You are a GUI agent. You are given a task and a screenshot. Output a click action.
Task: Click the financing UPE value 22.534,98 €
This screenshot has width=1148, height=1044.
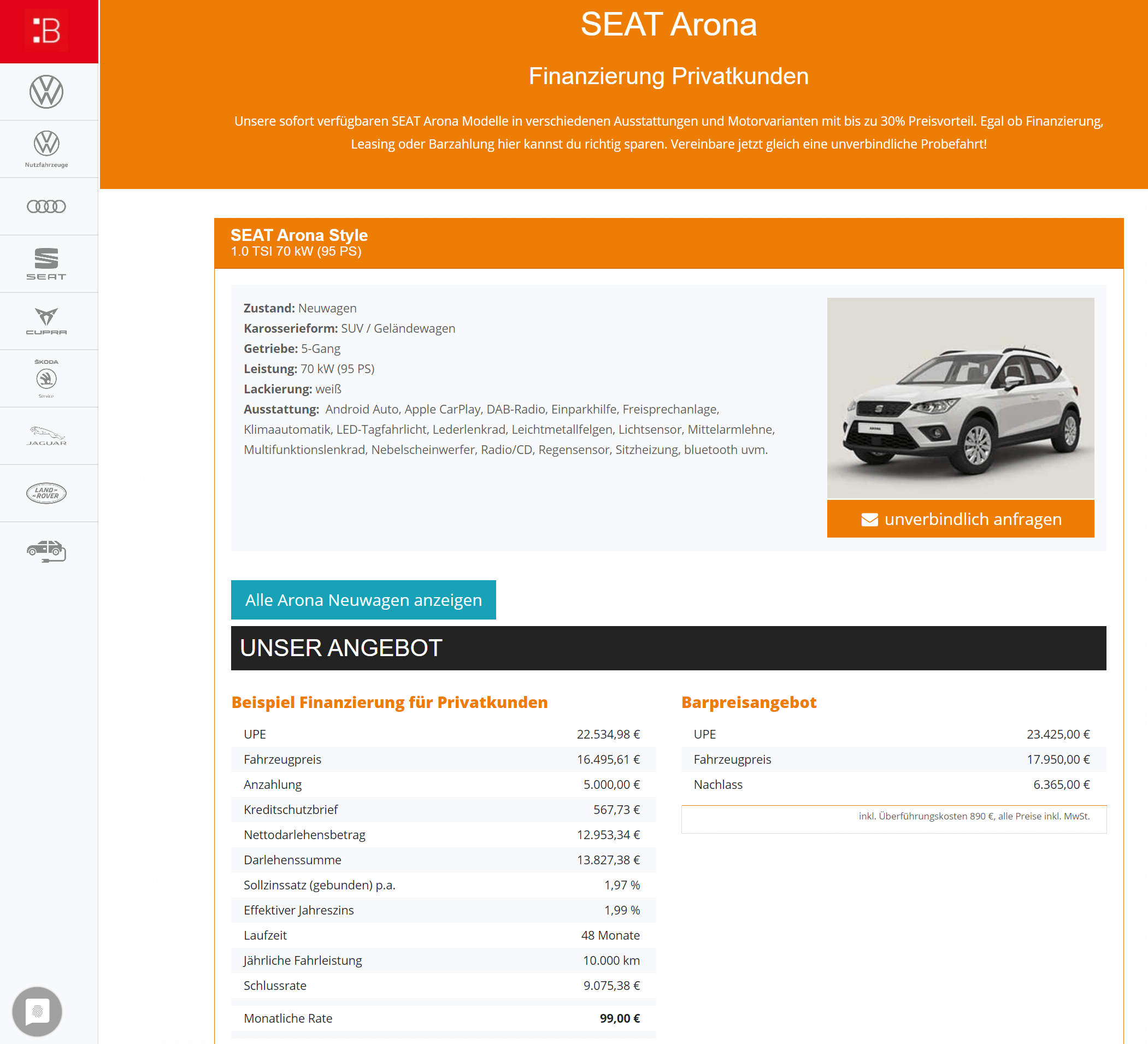[608, 734]
